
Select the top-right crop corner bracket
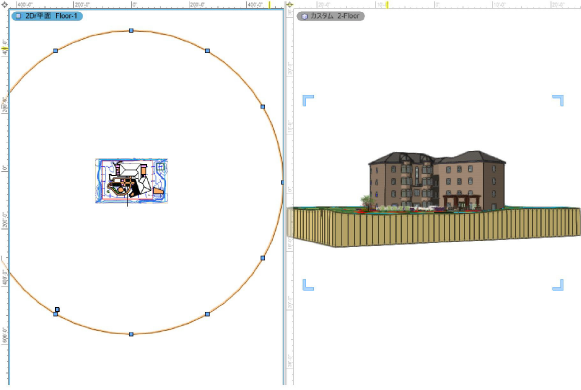tap(558, 100)
